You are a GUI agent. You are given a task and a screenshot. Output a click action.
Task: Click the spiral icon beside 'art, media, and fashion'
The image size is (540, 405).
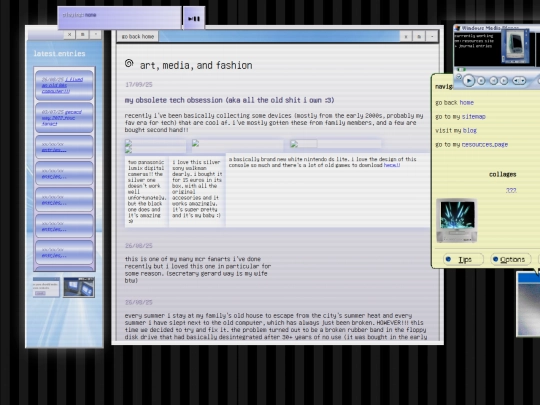tap(129, 63)
